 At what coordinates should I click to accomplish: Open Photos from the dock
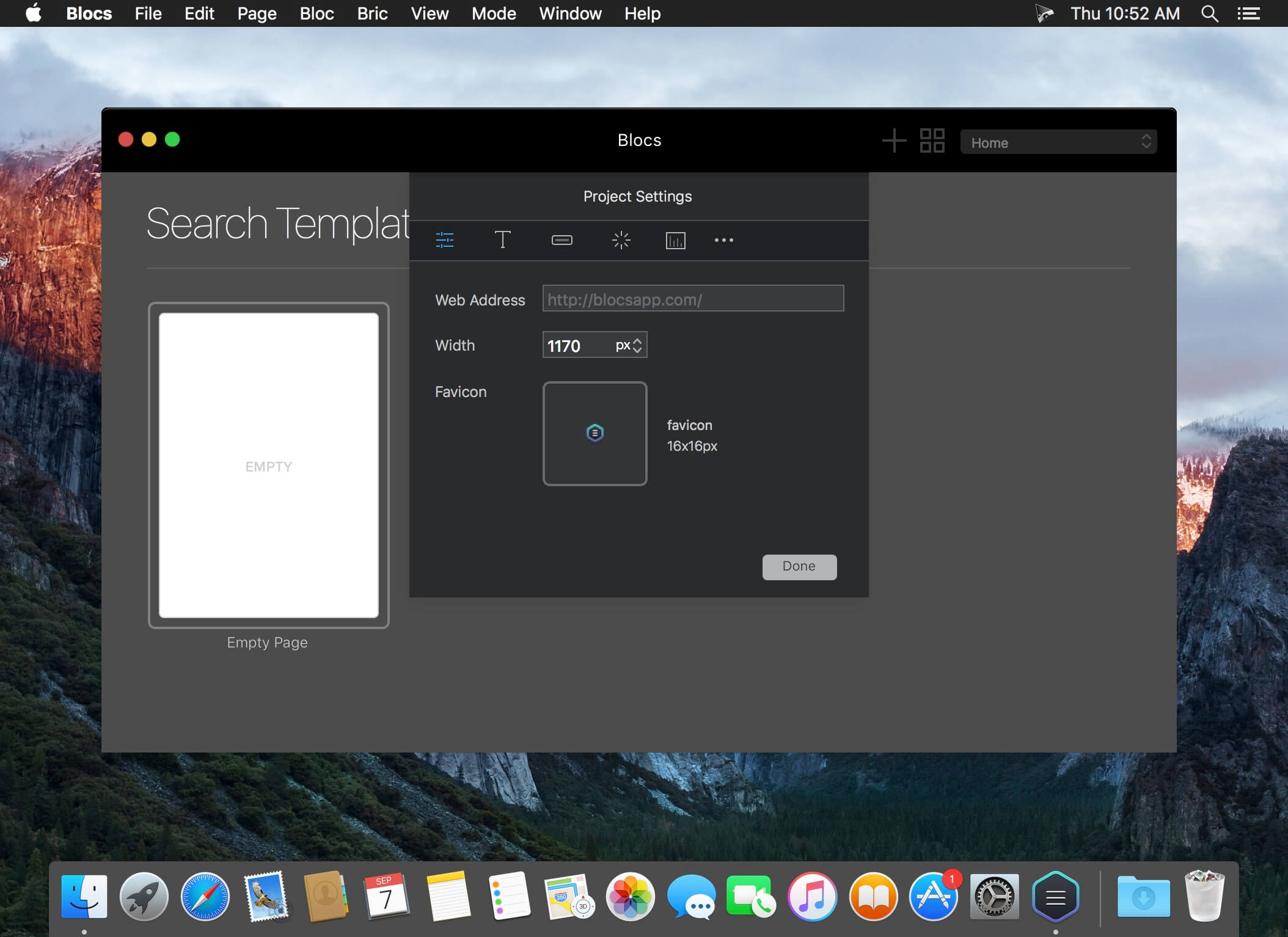(x=631, y=896)
